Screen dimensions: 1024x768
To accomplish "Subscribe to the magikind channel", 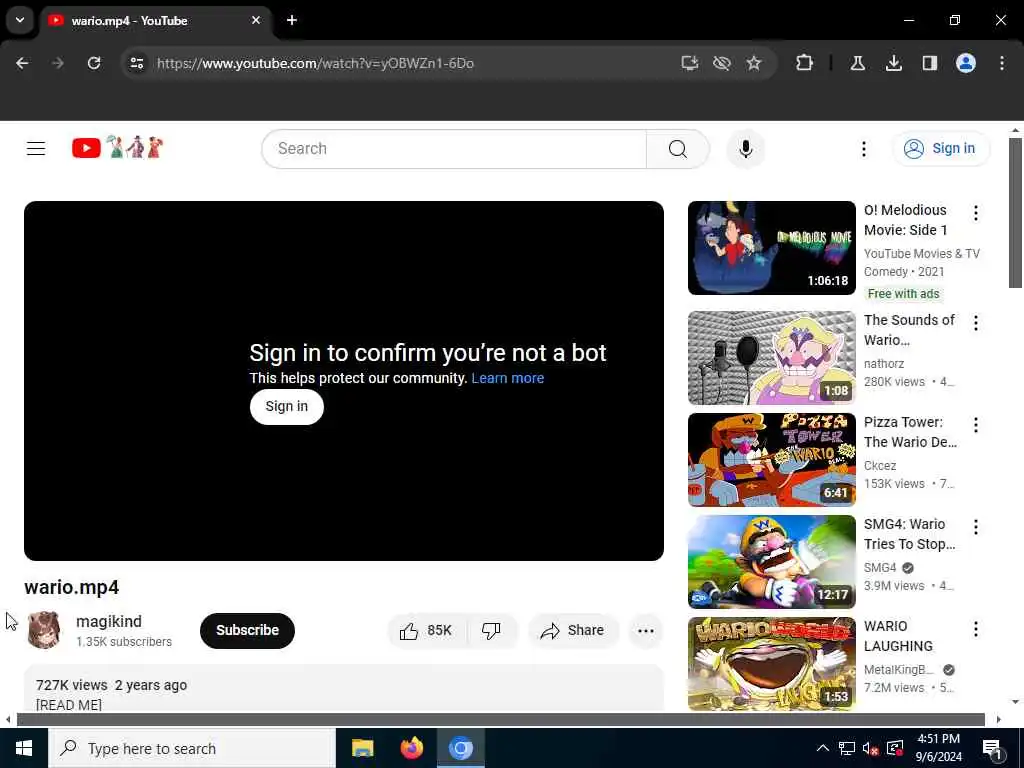I will click(247, 630).
